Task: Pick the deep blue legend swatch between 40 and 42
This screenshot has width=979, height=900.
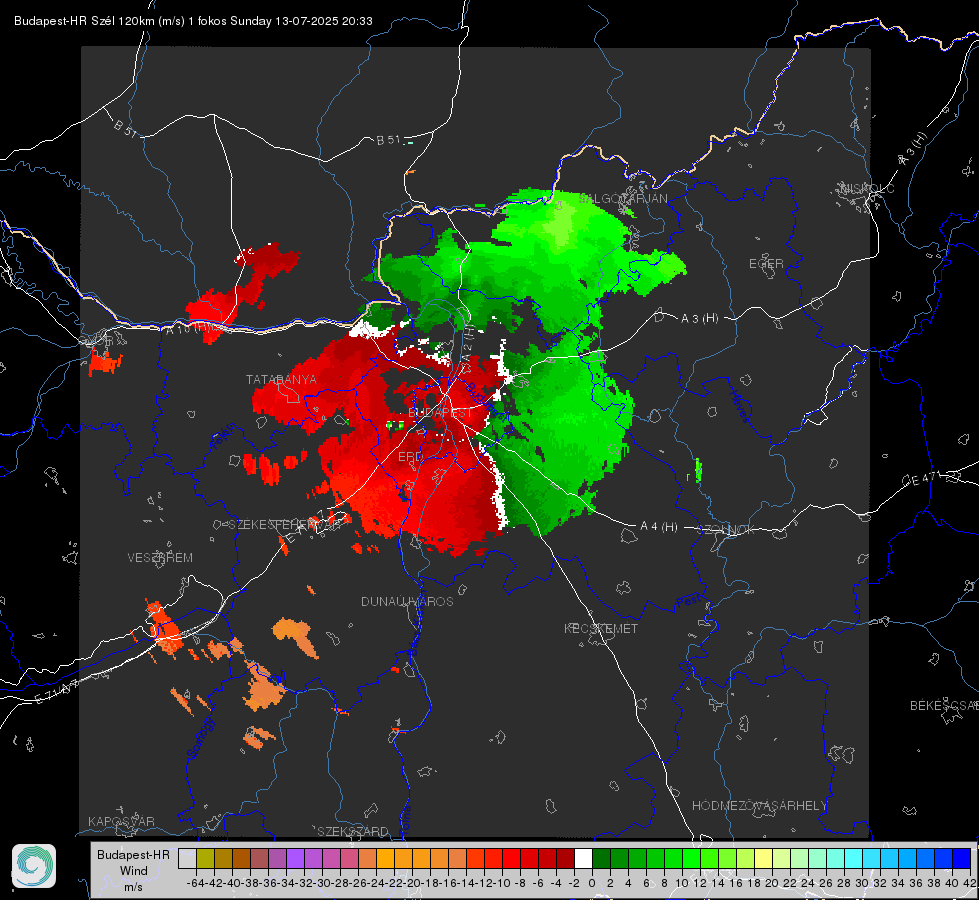Action: (x=962, y=859)
